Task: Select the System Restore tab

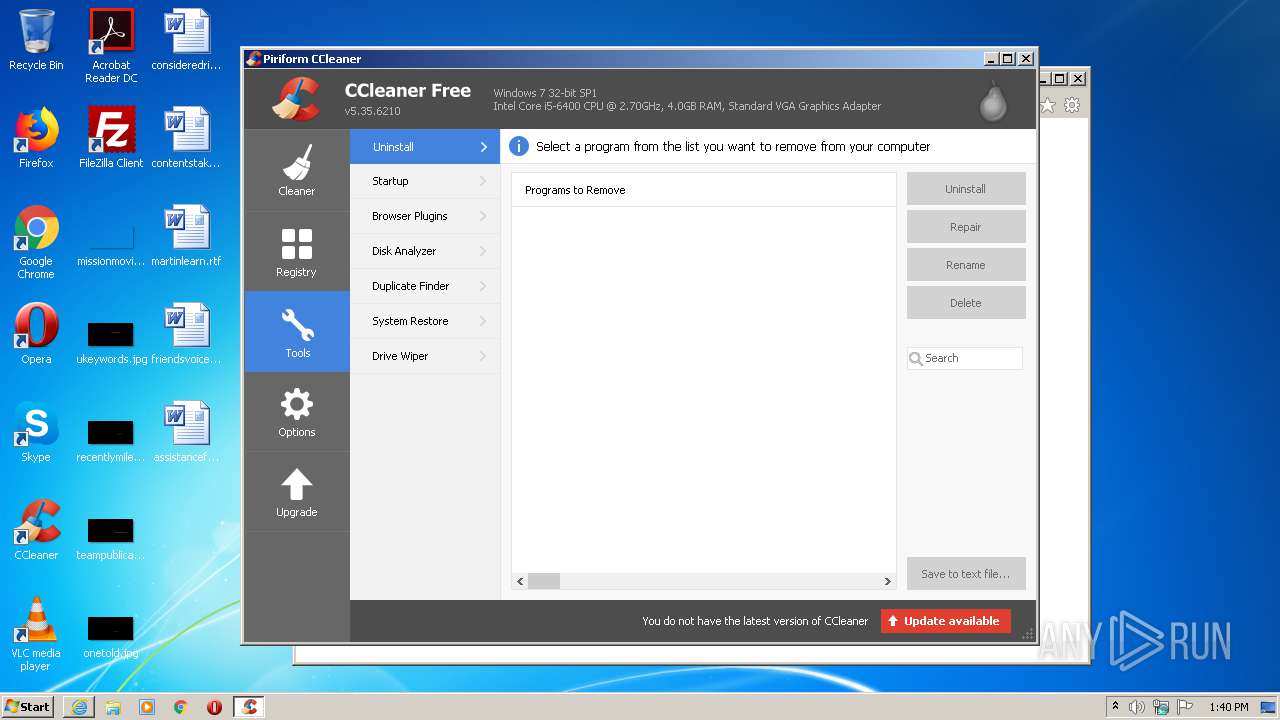Action: click(425, 321)
